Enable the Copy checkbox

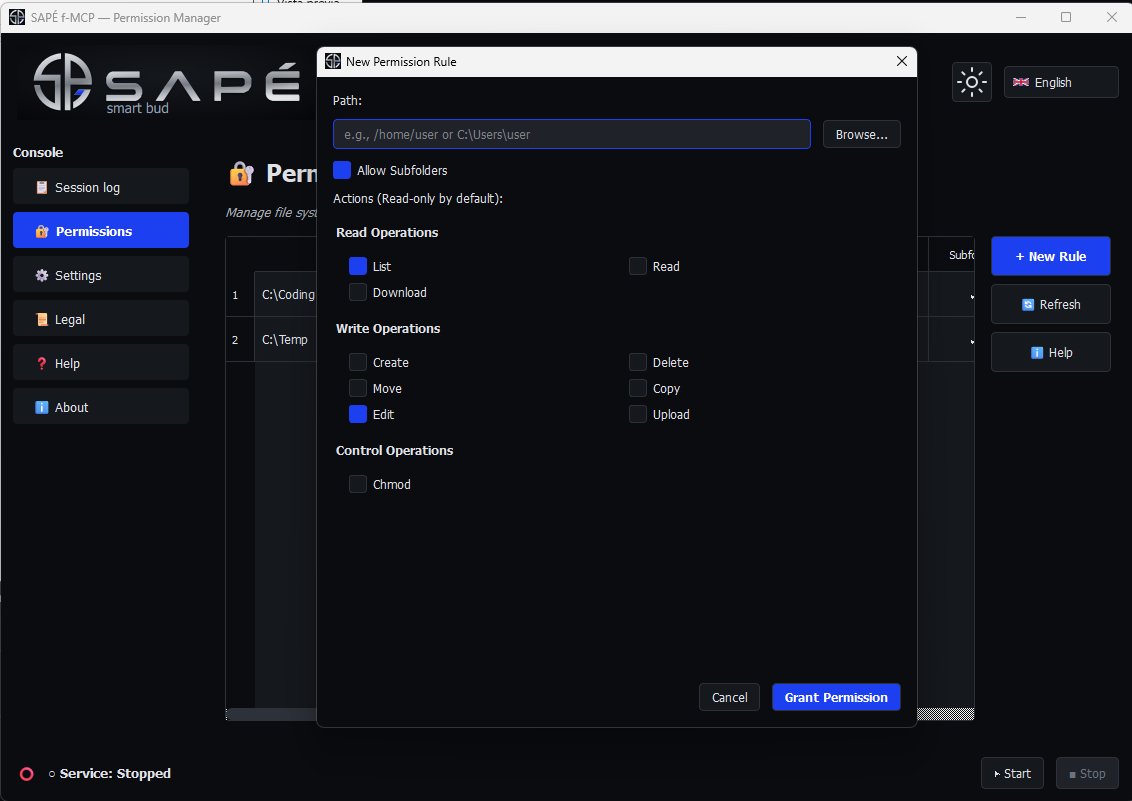pyautogui.click(x=637, y=388)
